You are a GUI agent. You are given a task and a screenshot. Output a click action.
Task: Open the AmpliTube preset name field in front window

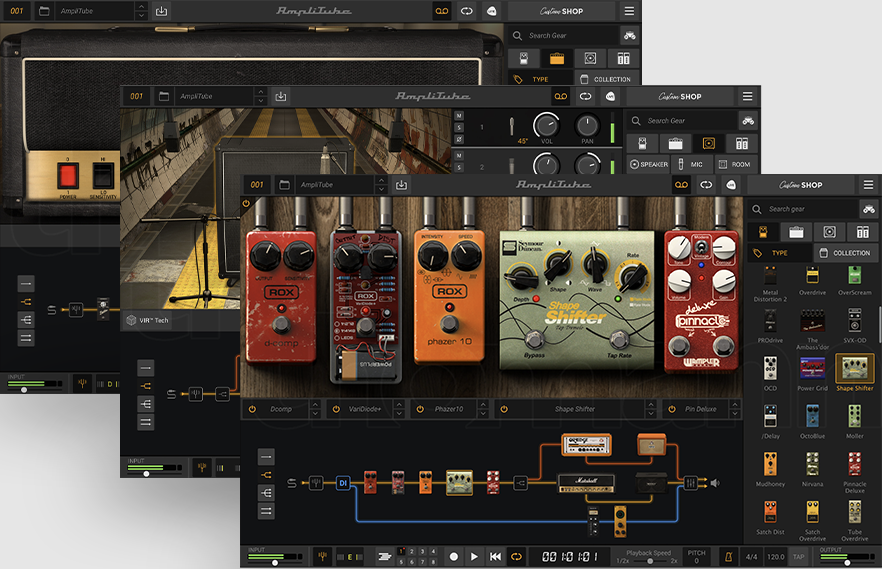[335, 185]
